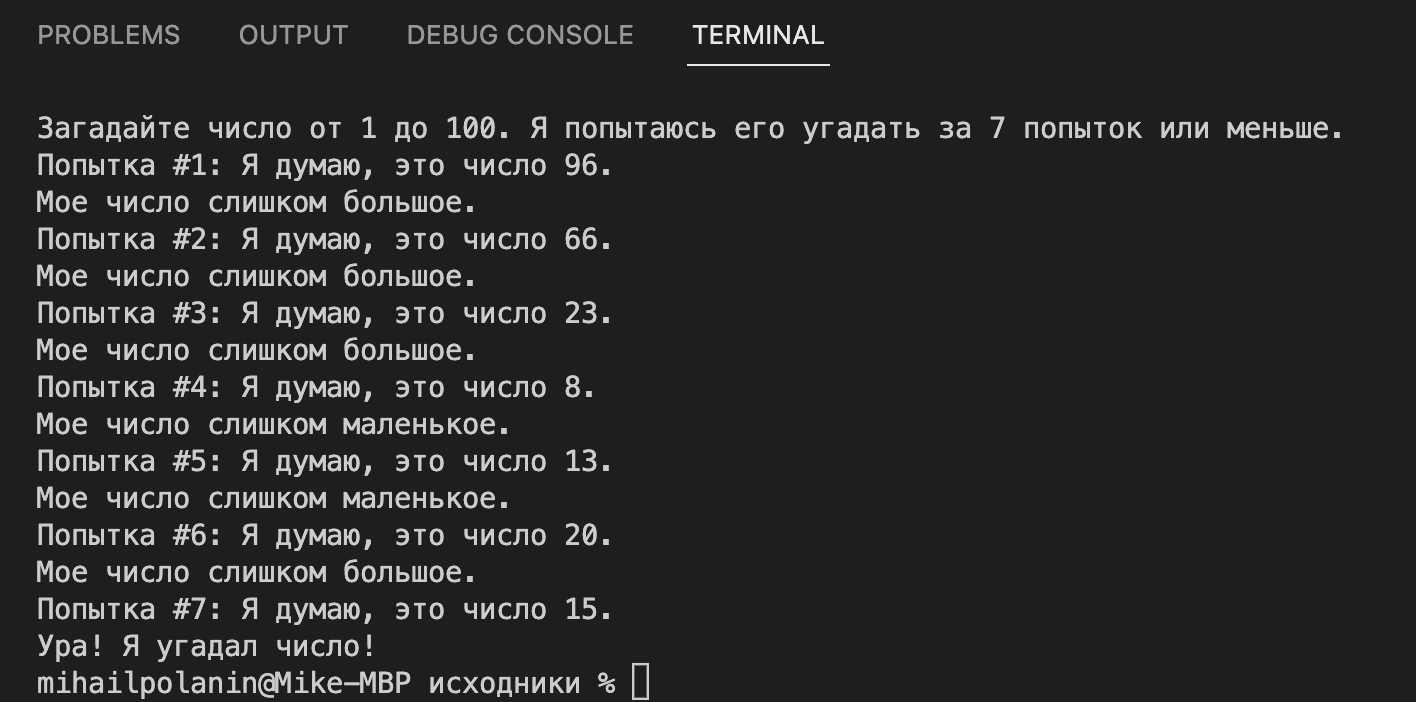Click the guess number 66 in attempt #2
This screenshot has height=702, width=1416.
(x=582, y=239)
